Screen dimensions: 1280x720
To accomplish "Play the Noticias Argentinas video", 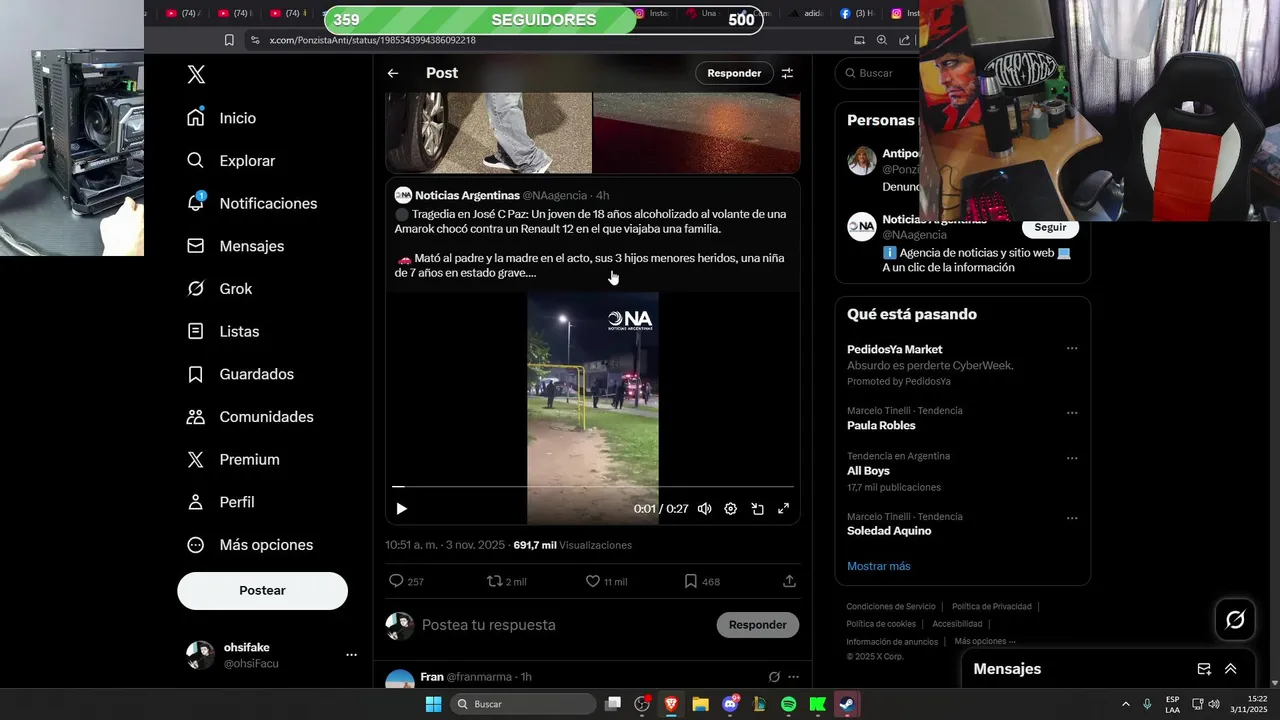I will [401, 509].
